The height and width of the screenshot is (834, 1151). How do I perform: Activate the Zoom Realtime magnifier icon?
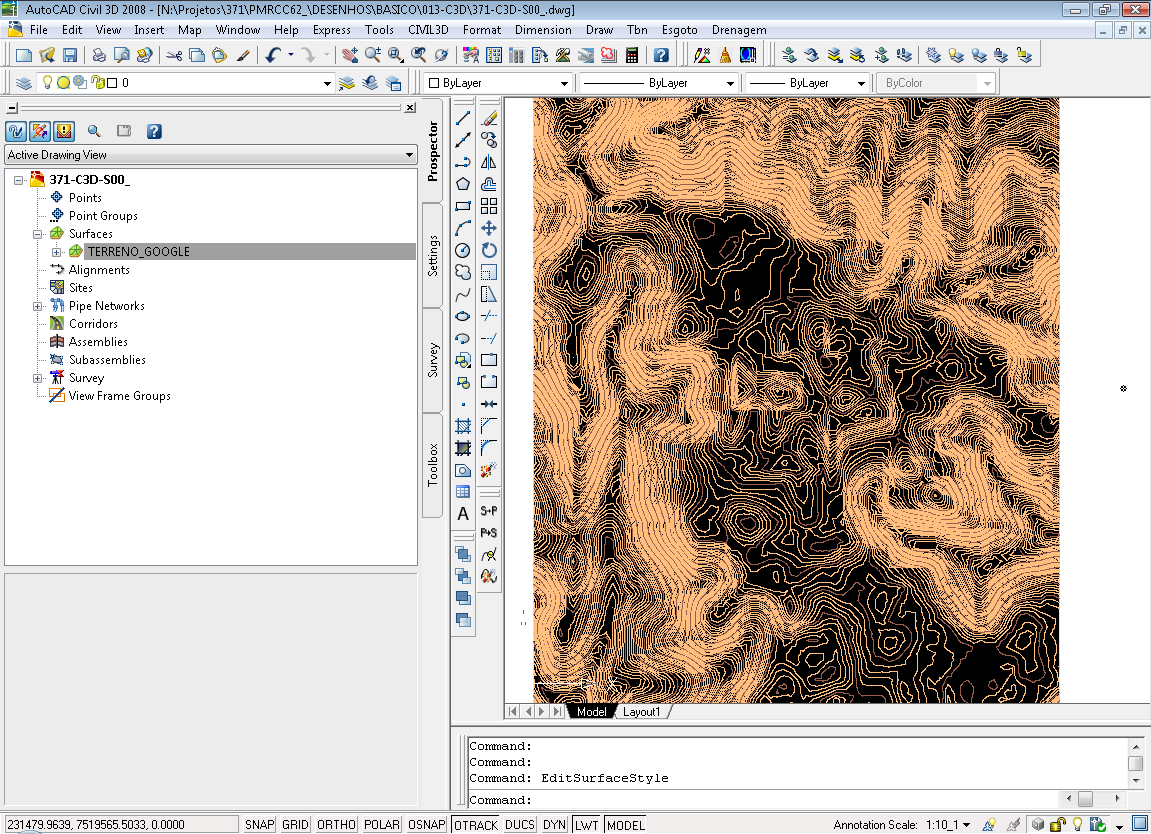tap(373, 55)
